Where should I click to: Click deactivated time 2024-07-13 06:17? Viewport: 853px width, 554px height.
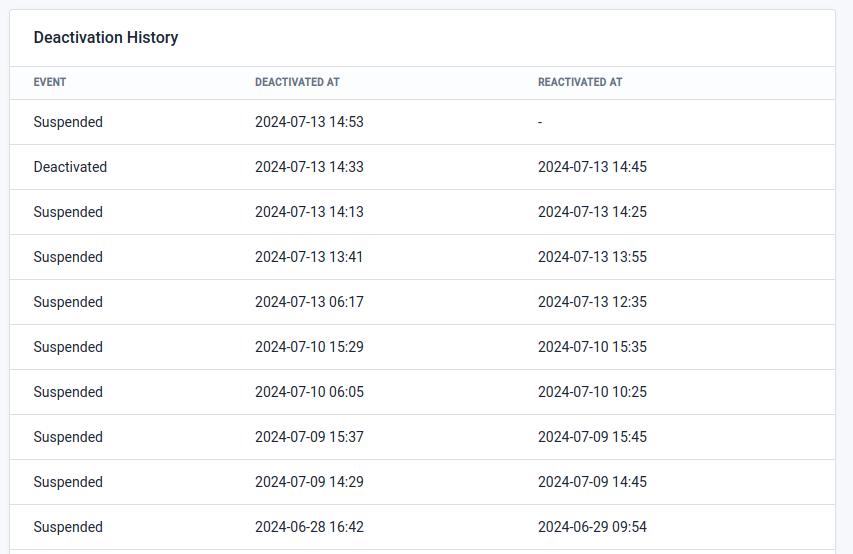(x=309, y=302)
